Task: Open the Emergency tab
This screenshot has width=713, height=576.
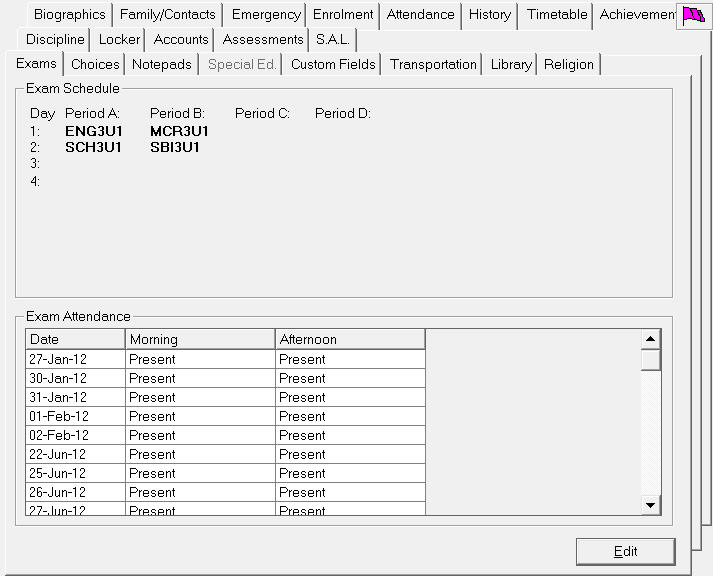Action: (265, 15)
